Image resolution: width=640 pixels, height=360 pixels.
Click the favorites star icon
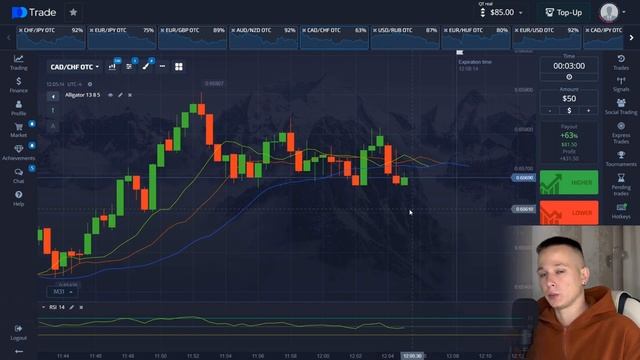73,12
